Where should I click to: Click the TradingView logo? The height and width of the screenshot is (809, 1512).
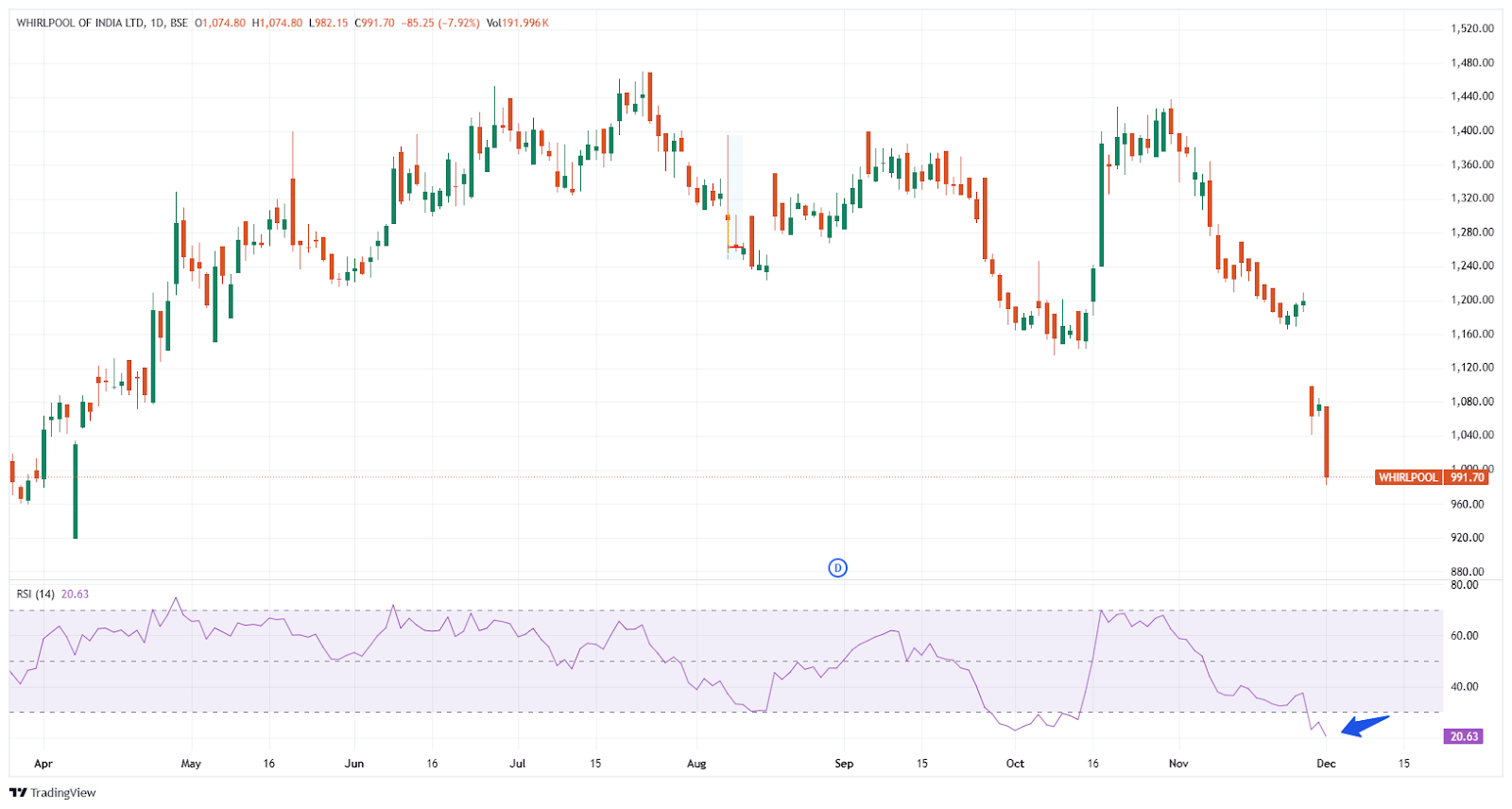pyautogui.click(x=53, y=793)
